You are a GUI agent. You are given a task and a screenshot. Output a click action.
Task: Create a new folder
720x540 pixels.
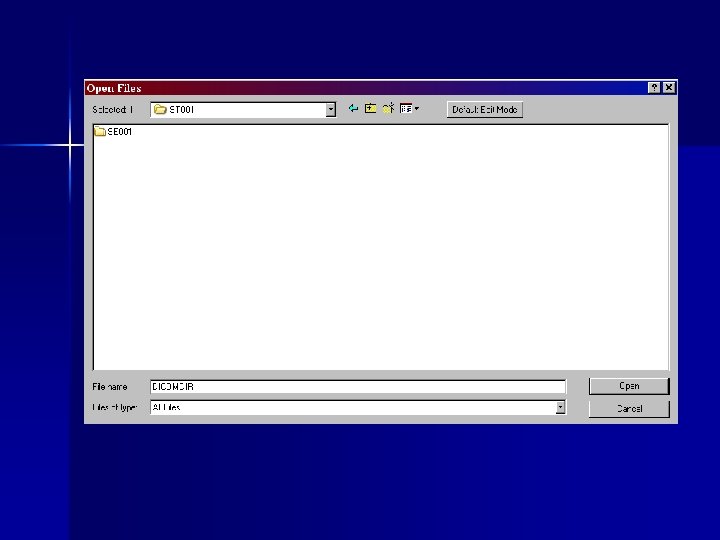(x=388, y=109)
